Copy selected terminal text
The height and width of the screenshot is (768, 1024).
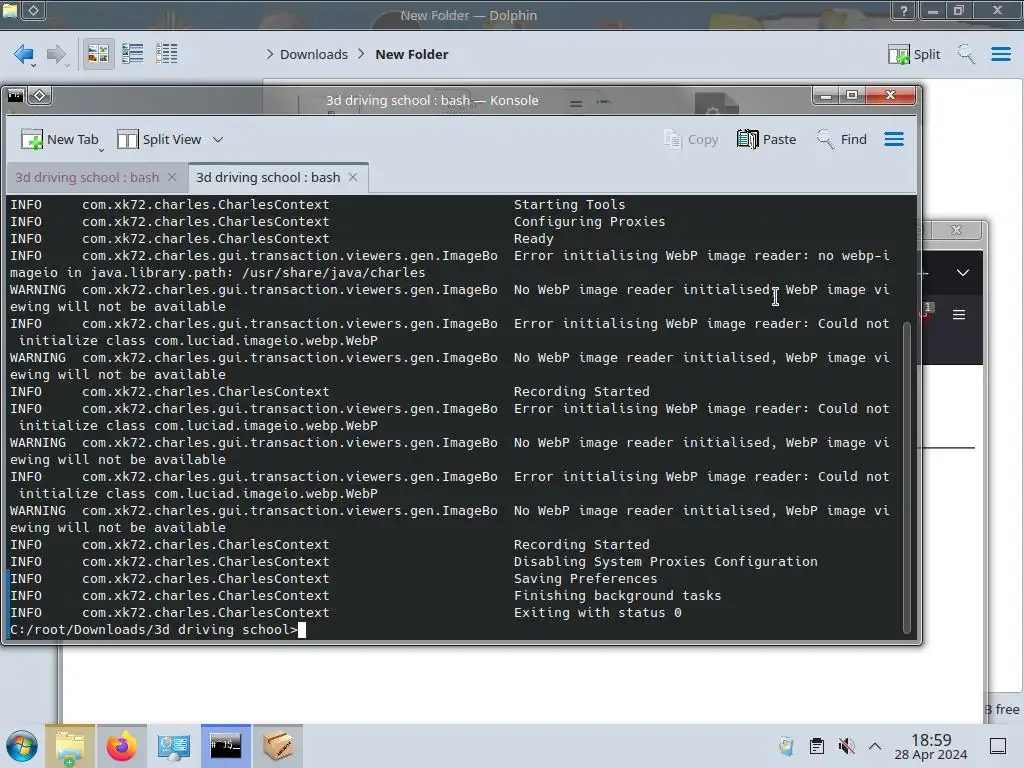[x=691, y=139]
